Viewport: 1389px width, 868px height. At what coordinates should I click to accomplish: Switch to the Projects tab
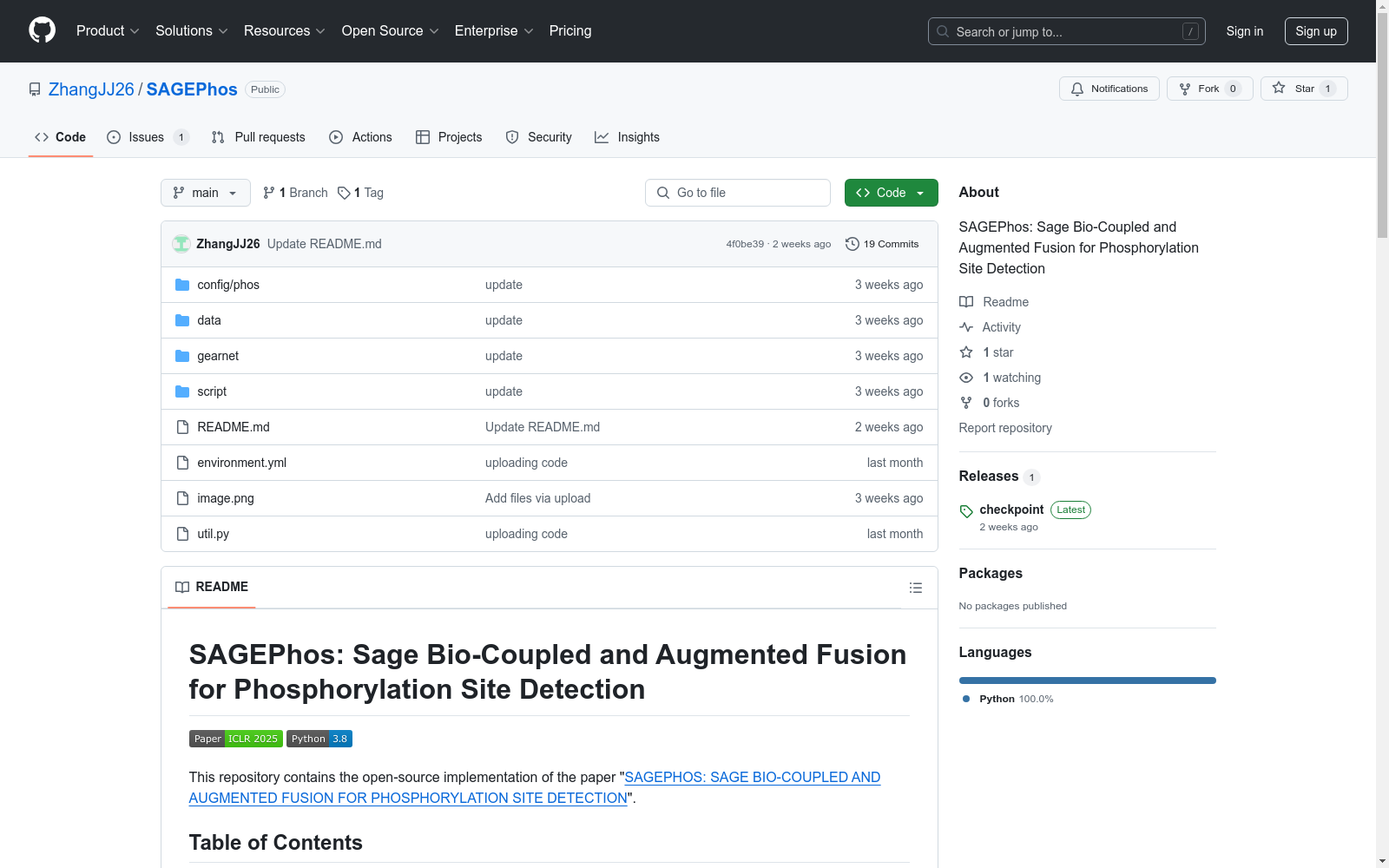(x=449, y=137)
